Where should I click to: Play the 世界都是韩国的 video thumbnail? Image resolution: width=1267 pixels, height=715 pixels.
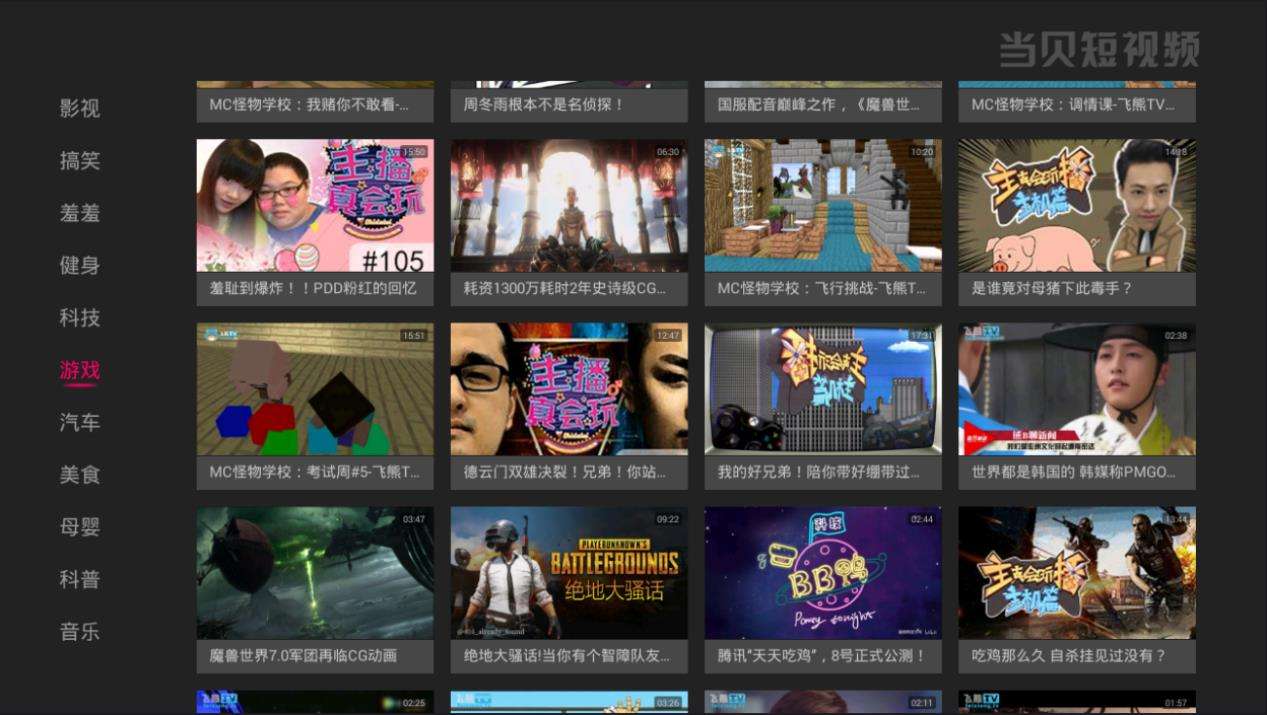[x=1077, y=389]
